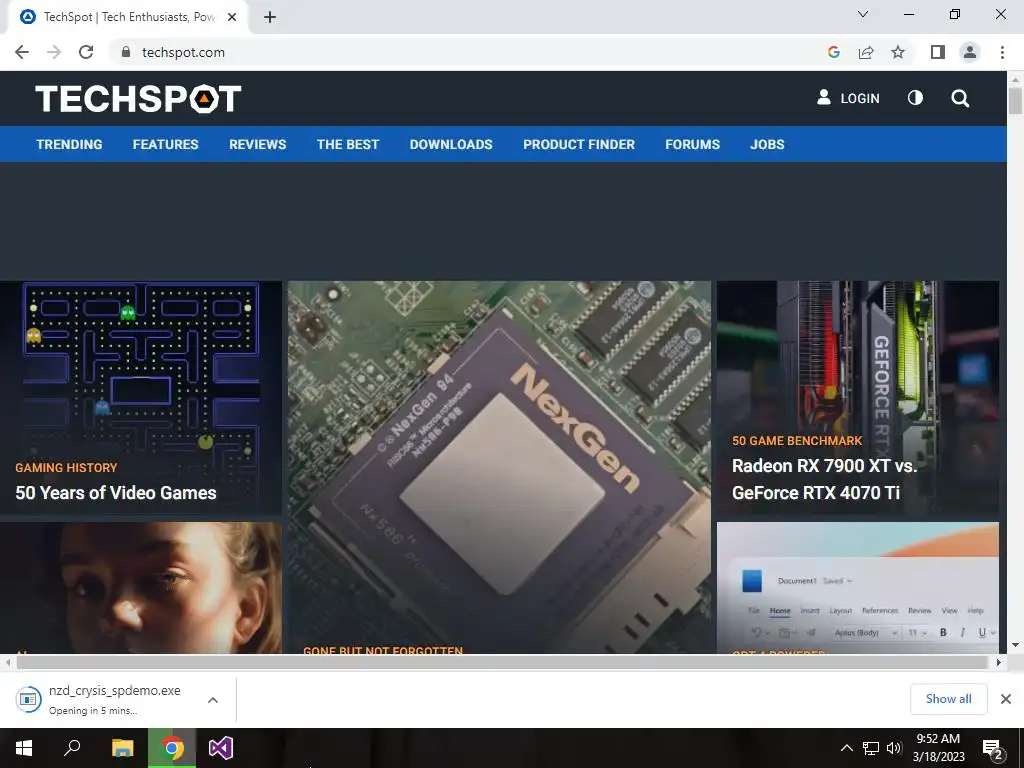The width and height of the screenshot is (1024, 768).
Task: Switch to Chrome in taskbar
Action: [172, 748]
